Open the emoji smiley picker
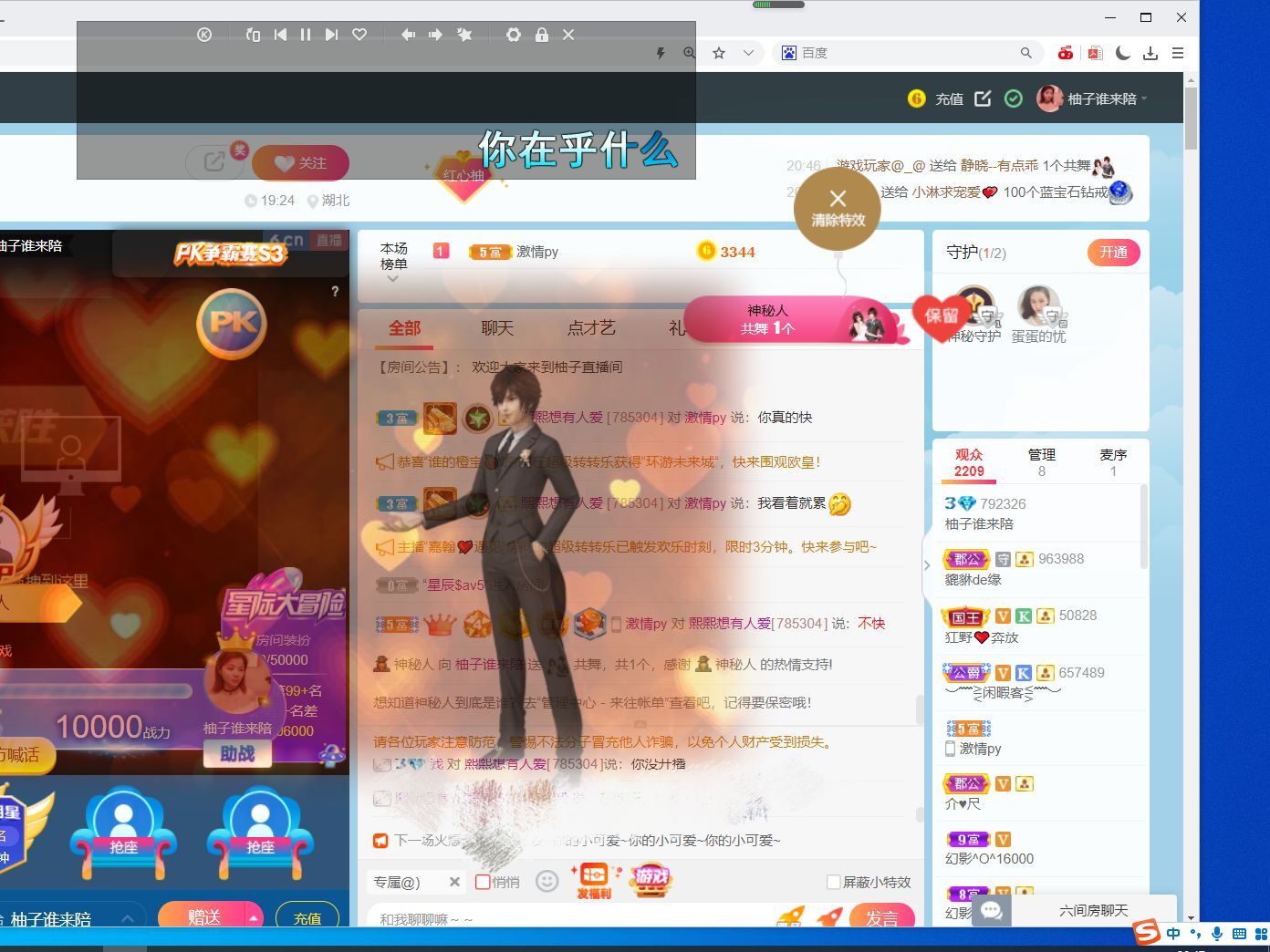The height and width of the screenshot is (952, 1270). pyautogui.click(x=547, y=881)
